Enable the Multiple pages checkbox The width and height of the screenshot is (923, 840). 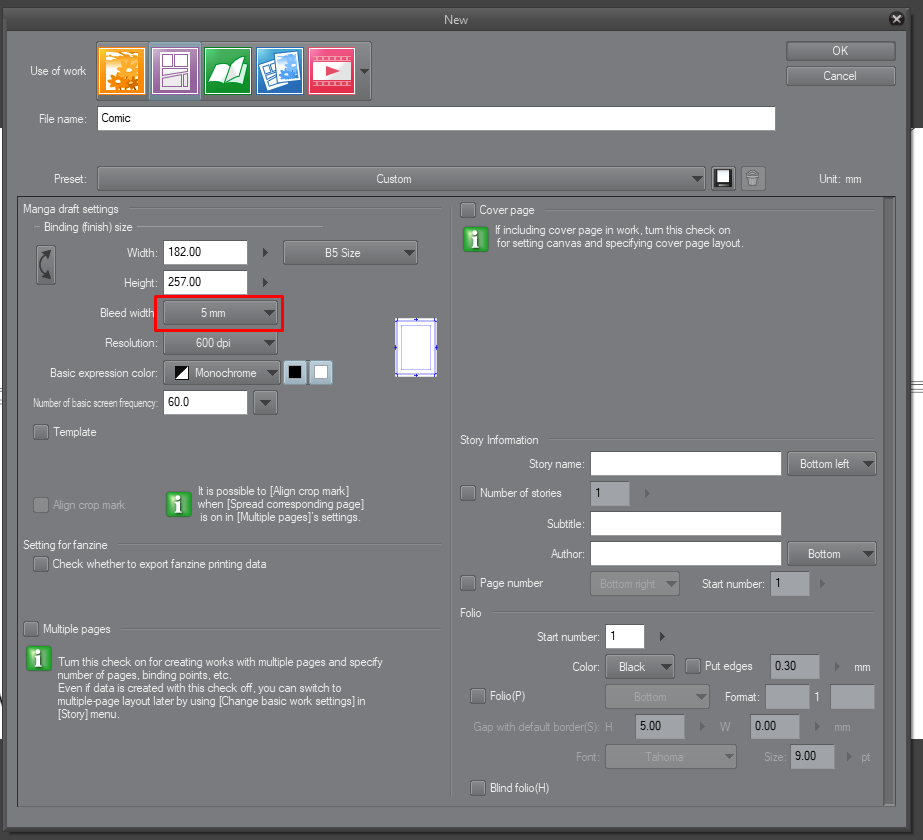click(x=31, y=629)
